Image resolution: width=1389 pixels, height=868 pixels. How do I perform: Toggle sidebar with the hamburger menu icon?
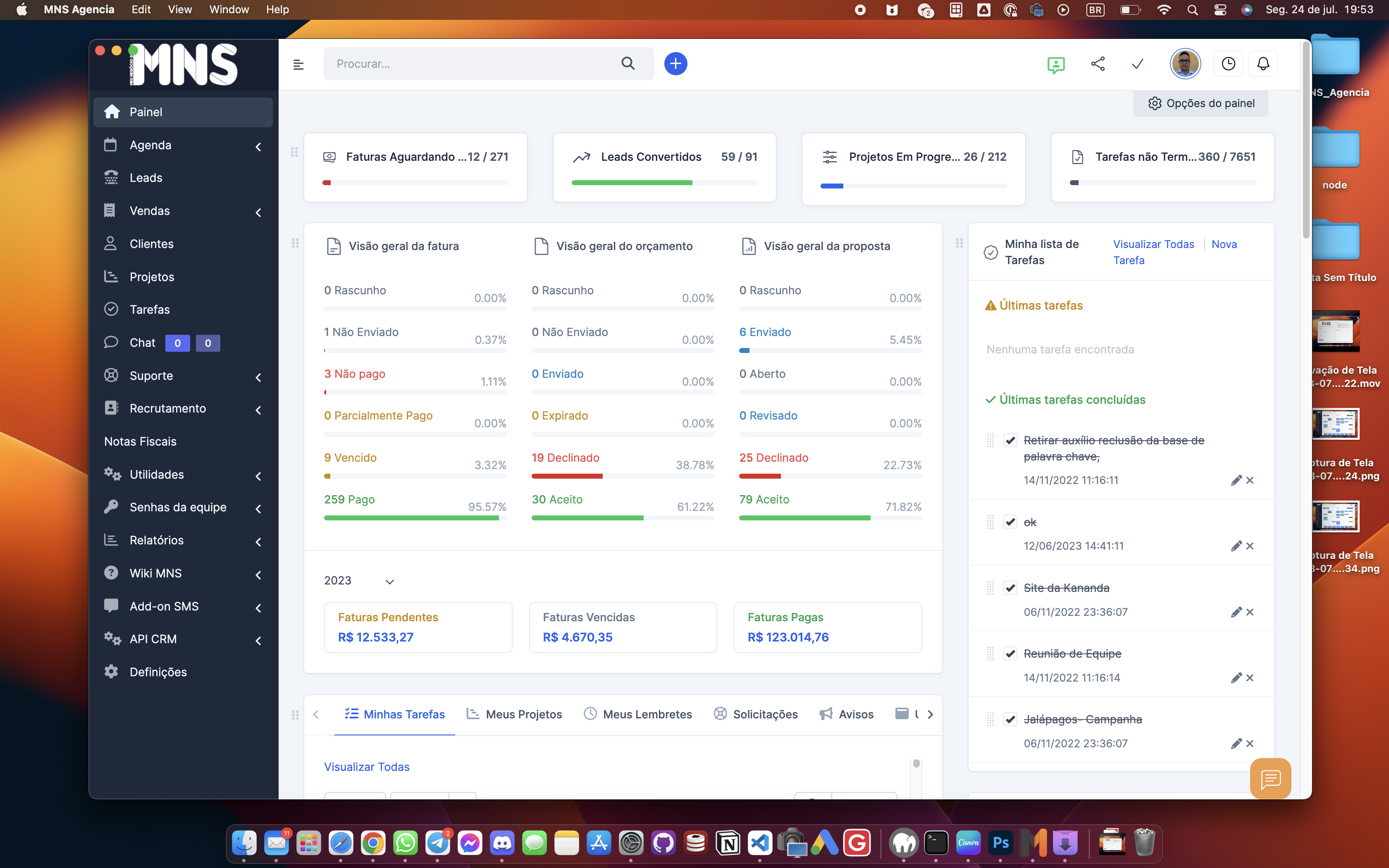(x=298, y=64)
